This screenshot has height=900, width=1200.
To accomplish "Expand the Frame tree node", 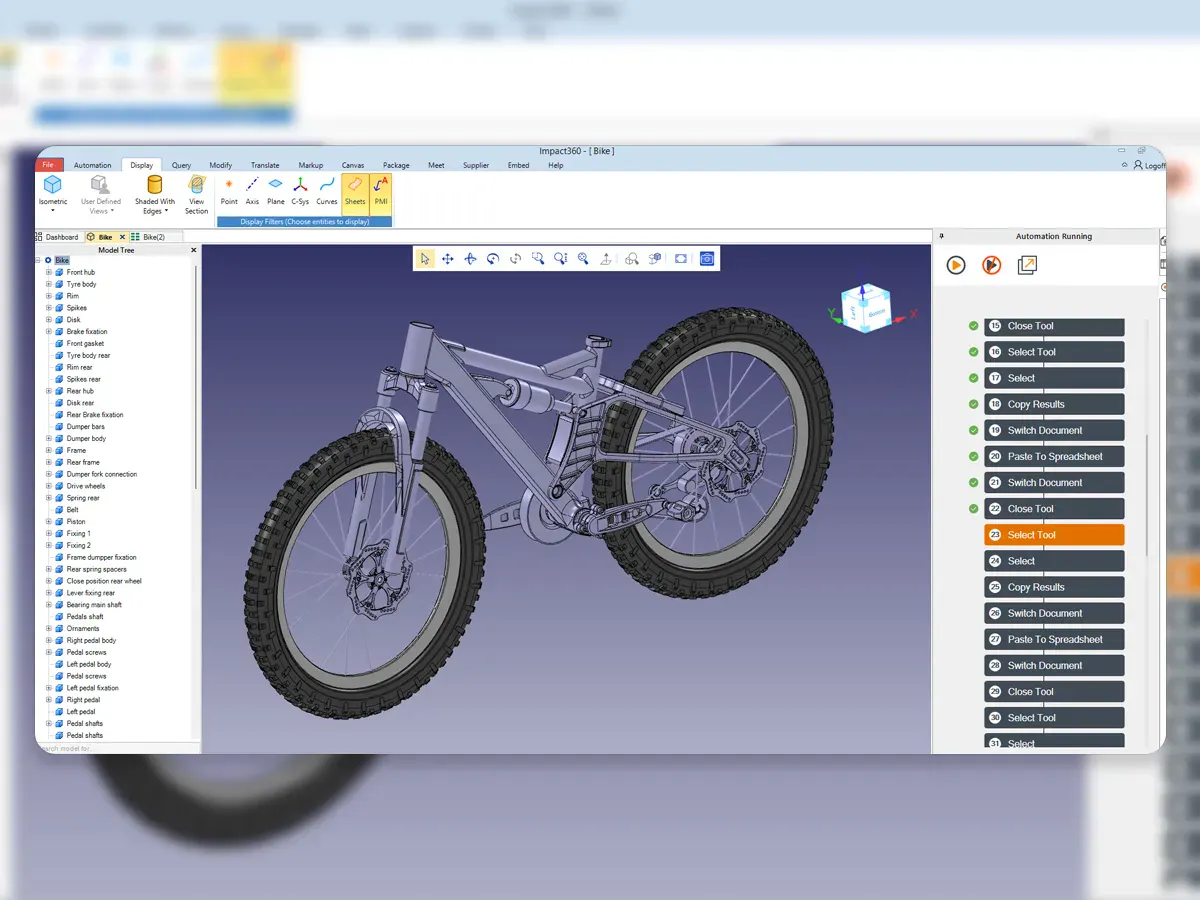I will (48, 450).
